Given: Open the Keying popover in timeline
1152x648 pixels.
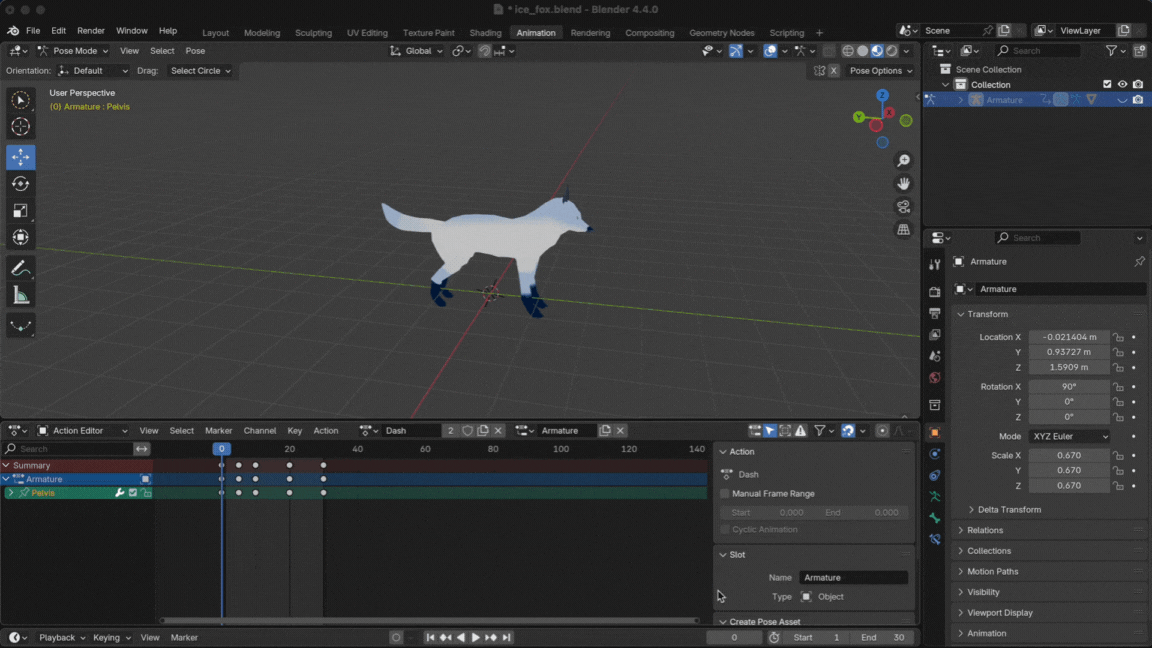Looking at the screenshot, I should tap(112, 638).
